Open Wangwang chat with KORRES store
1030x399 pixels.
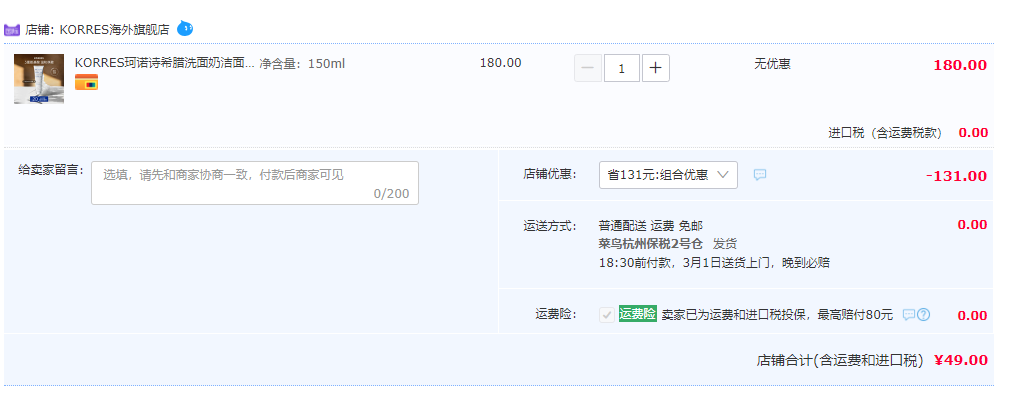pos(185,29)
